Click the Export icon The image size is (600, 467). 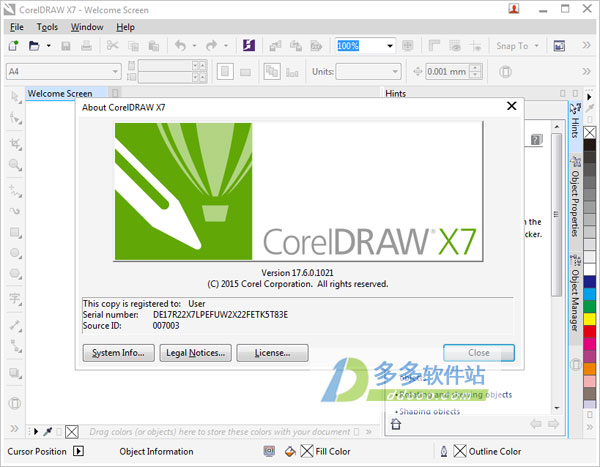click(295, 46)
